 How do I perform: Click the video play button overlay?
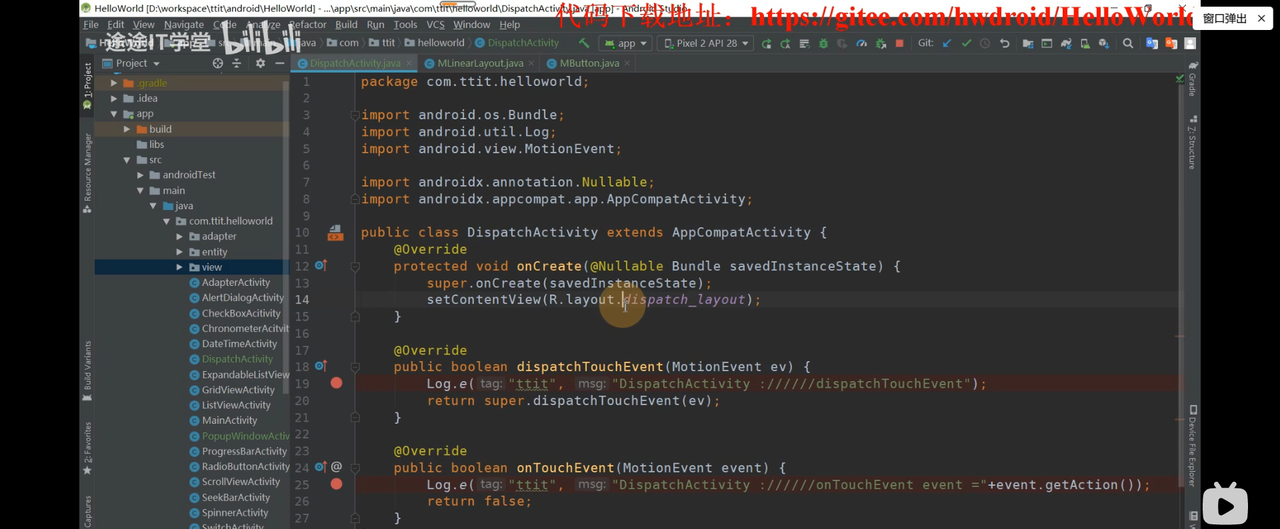click(1225, 505)
